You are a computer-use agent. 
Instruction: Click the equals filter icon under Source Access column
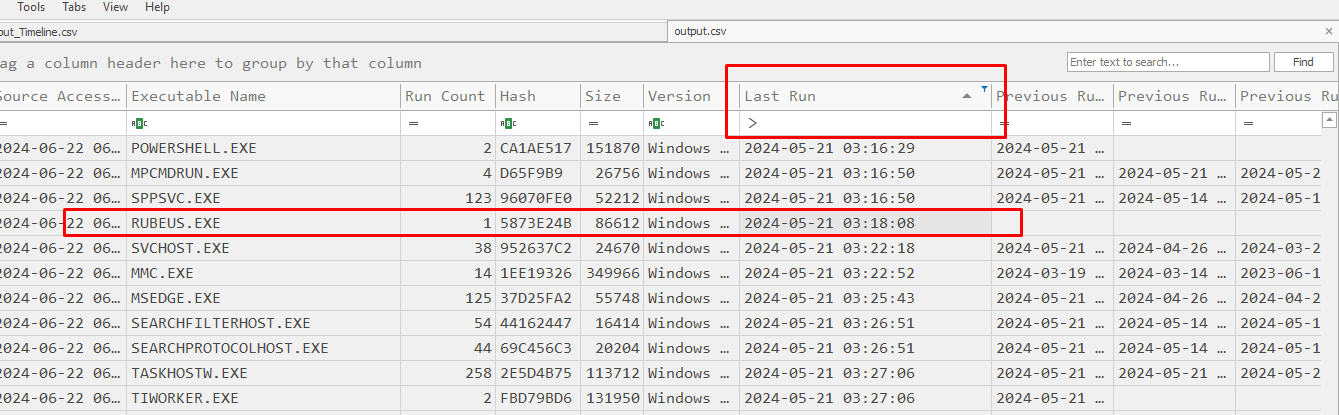pos(5,123)
